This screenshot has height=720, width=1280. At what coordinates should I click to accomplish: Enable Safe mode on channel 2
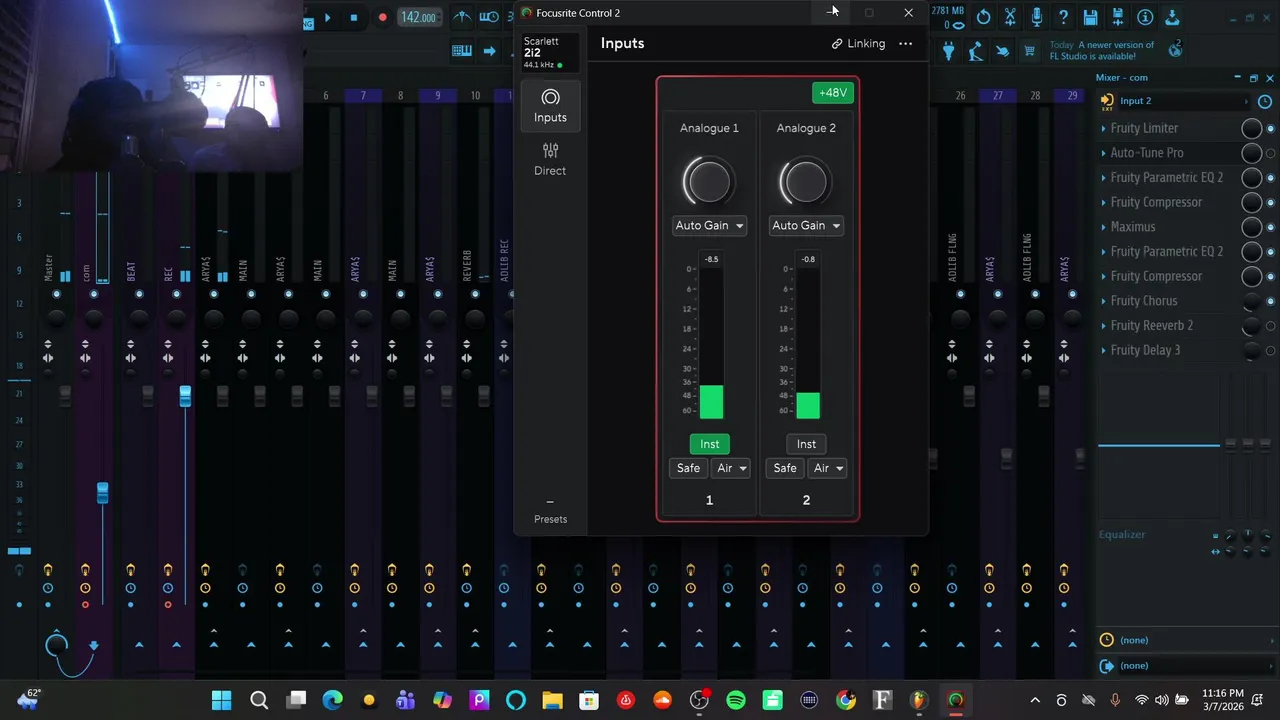[785, 468]
